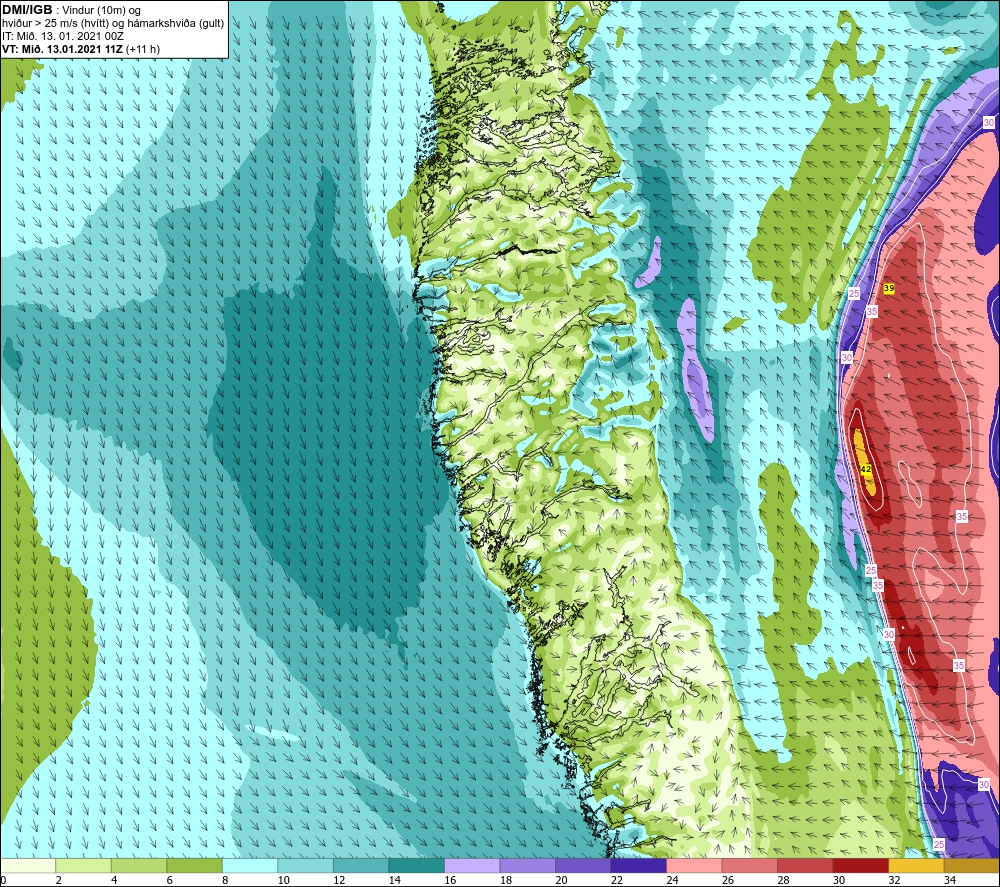Select the legend scale number 22

617,880
